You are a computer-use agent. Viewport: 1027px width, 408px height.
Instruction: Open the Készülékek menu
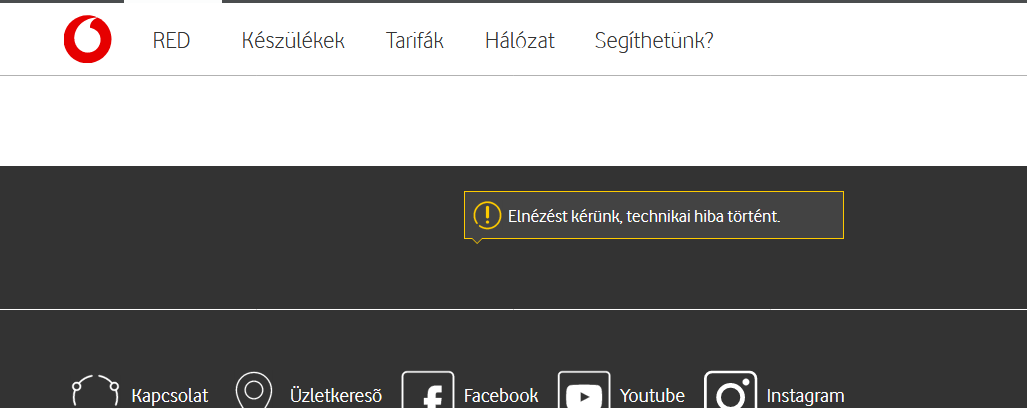[x=293, y=41]
